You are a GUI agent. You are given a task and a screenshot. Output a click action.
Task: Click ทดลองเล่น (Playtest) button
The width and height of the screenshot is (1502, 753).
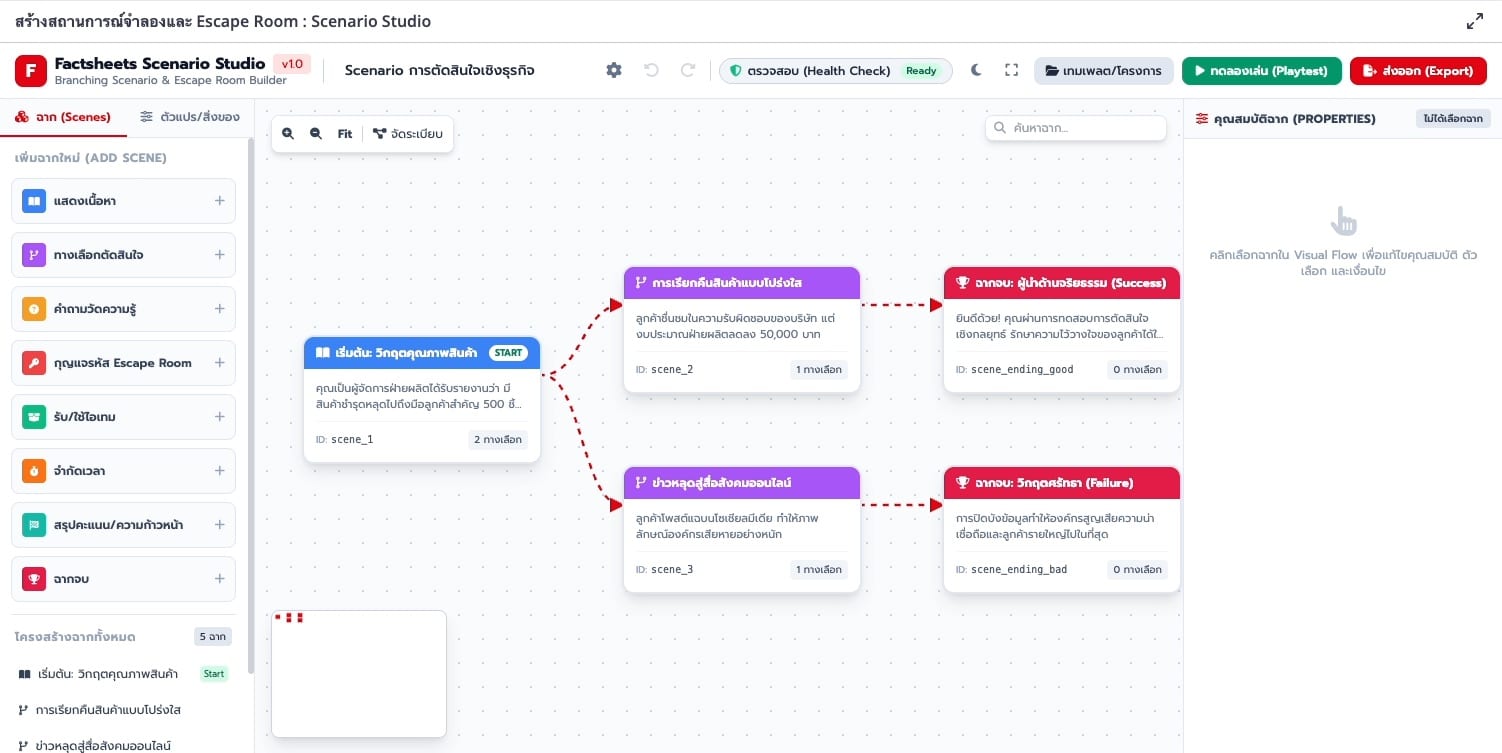tap(1261, 70)
